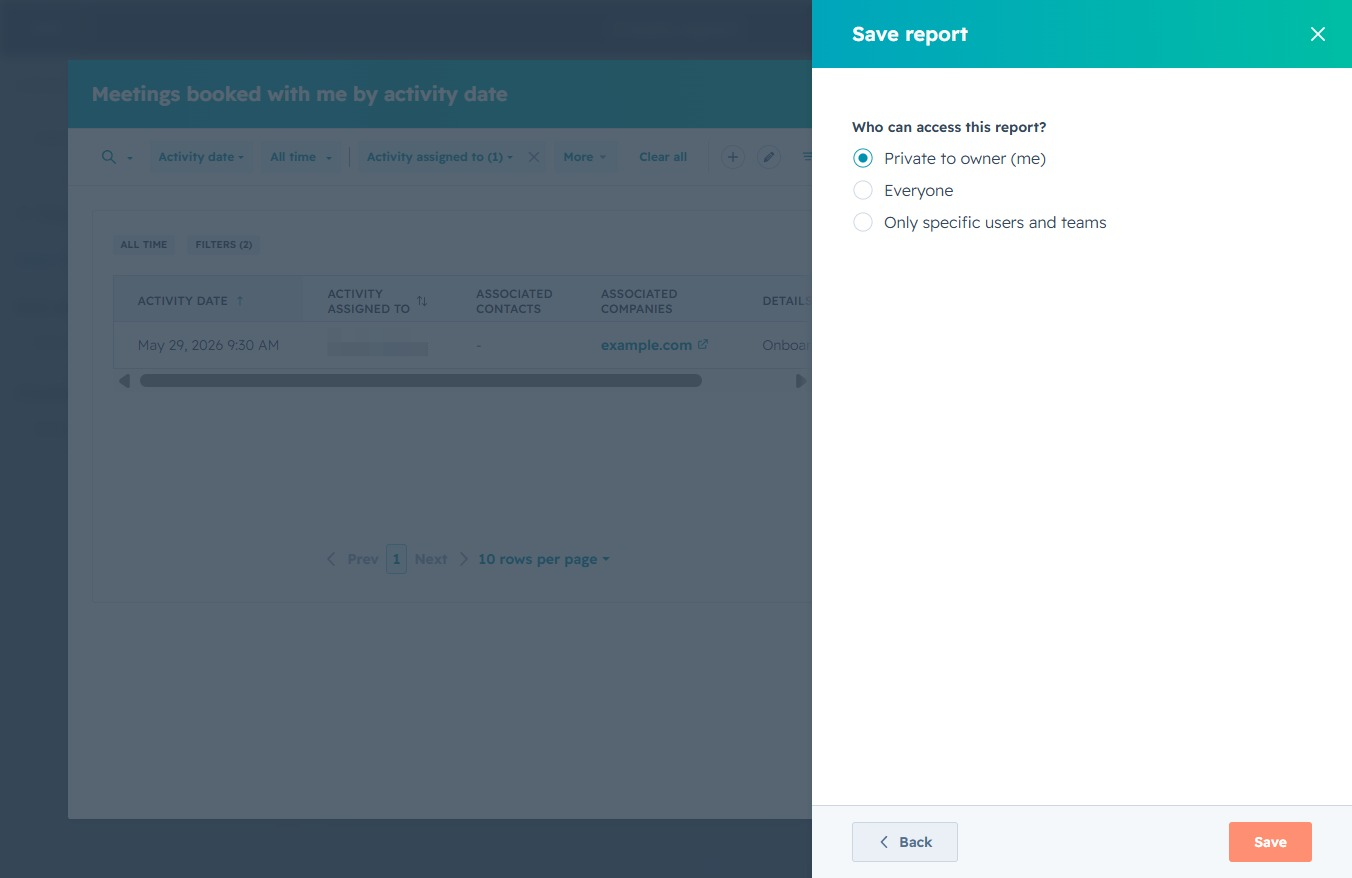Viewport: 1352px width, 878px height.
Task: Open the More filters dropdown
Action: click(x=585, y=157)
